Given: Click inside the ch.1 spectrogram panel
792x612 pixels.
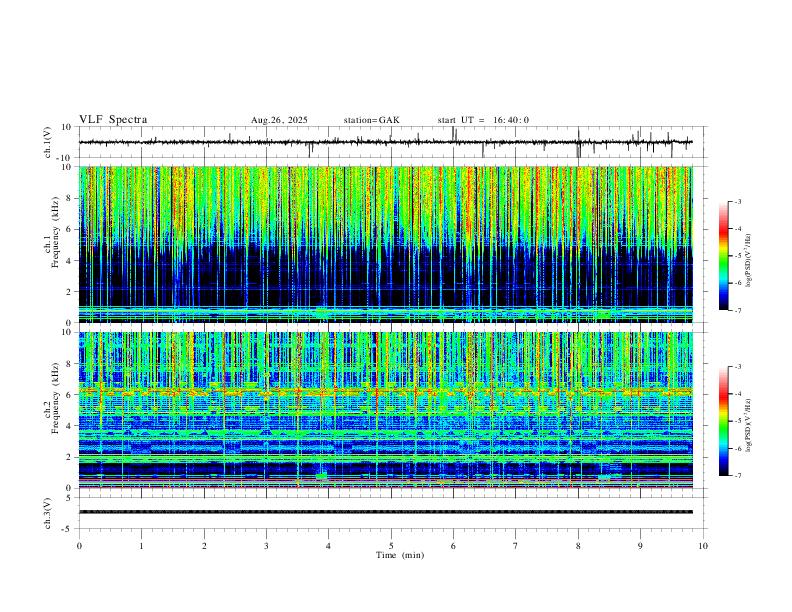Looking at the screenshot, I should click(x=385, y=244).
